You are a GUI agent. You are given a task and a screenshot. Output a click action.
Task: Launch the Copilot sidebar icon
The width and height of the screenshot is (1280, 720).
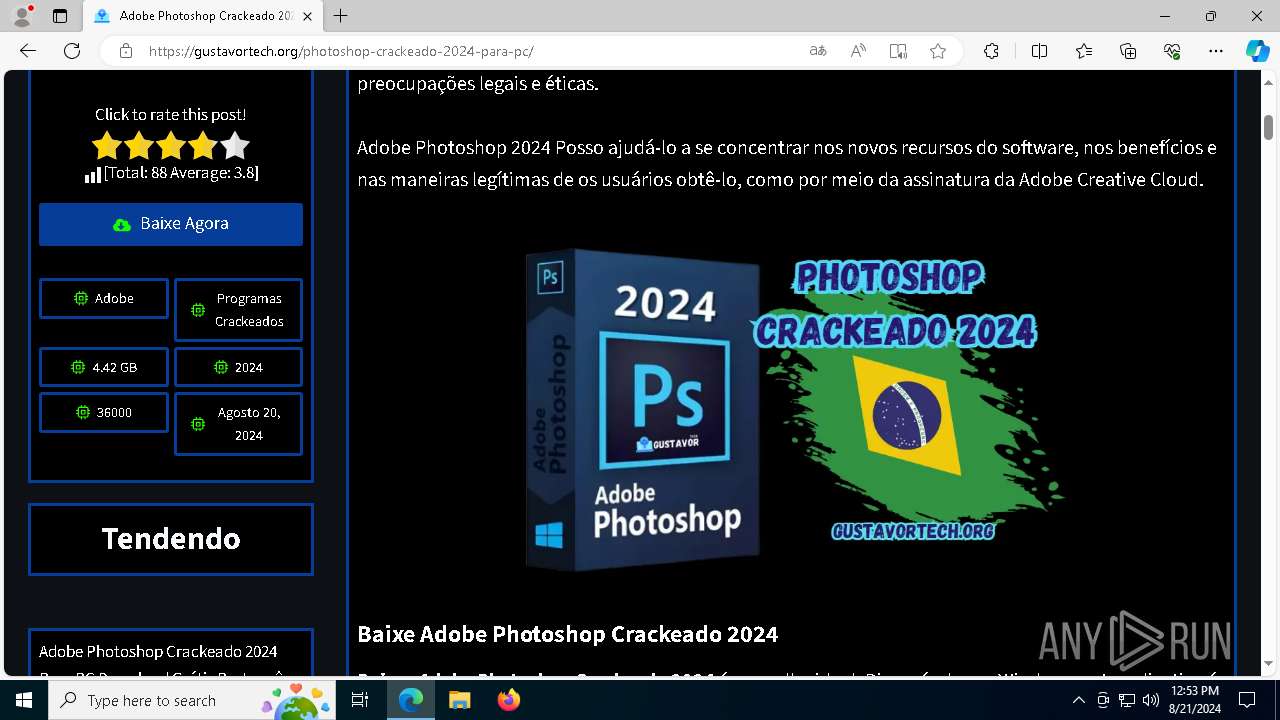pyautogui.click(x=1257, y=51)
